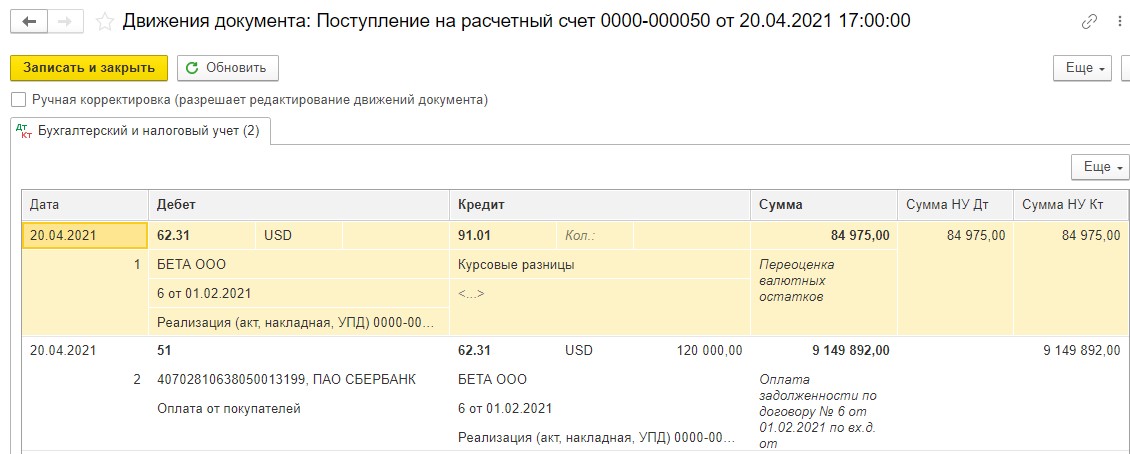Click the Сумма НУ Дт column header

955,205
